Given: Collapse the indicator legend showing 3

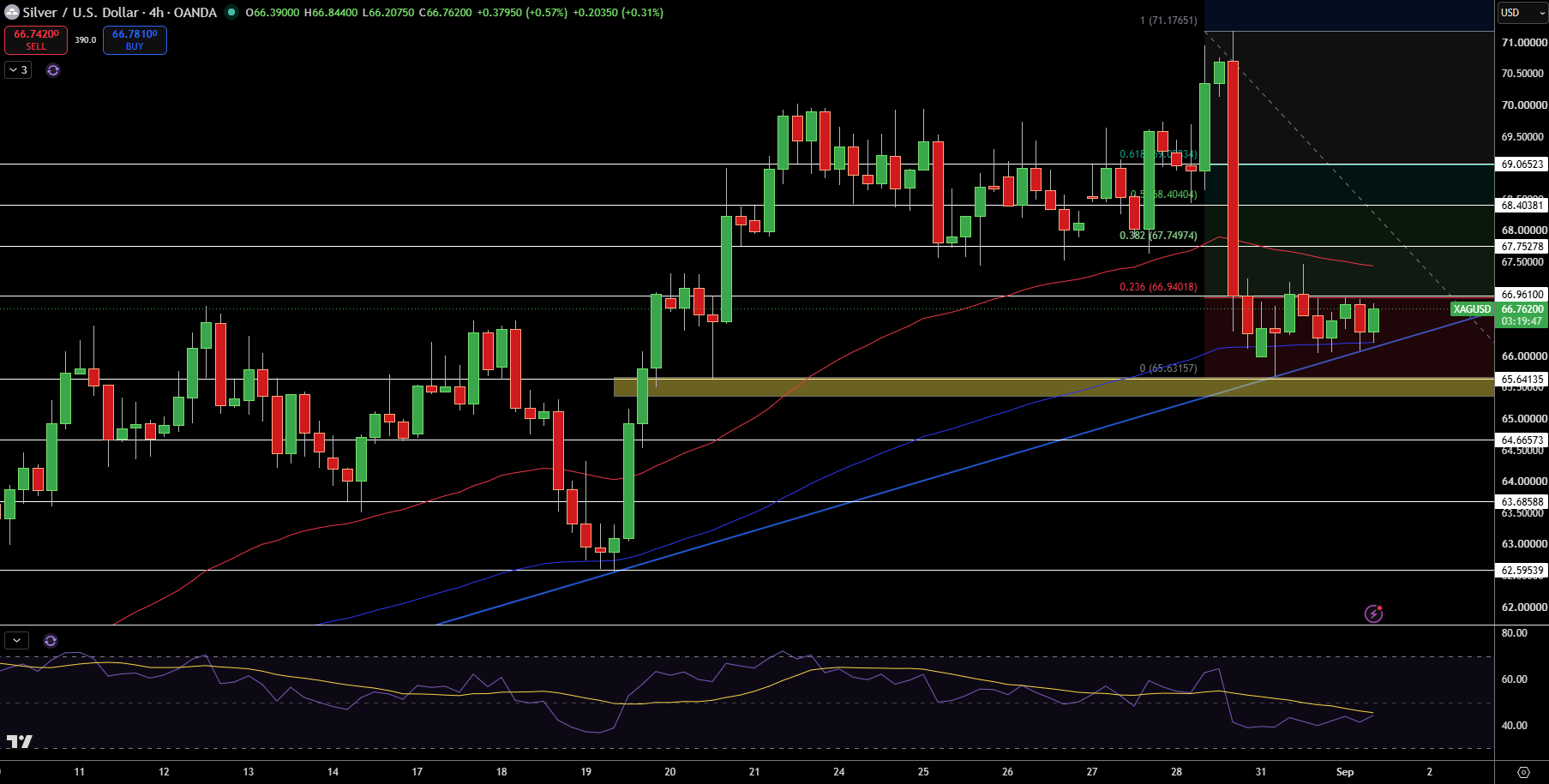Looking at the screenshot, I should click(18, 70).
